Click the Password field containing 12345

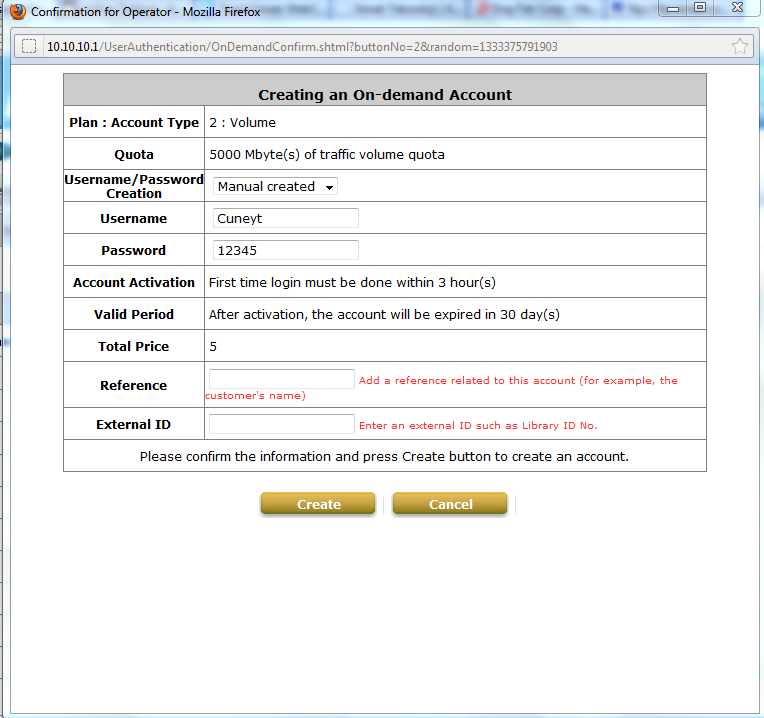(285, 250)
